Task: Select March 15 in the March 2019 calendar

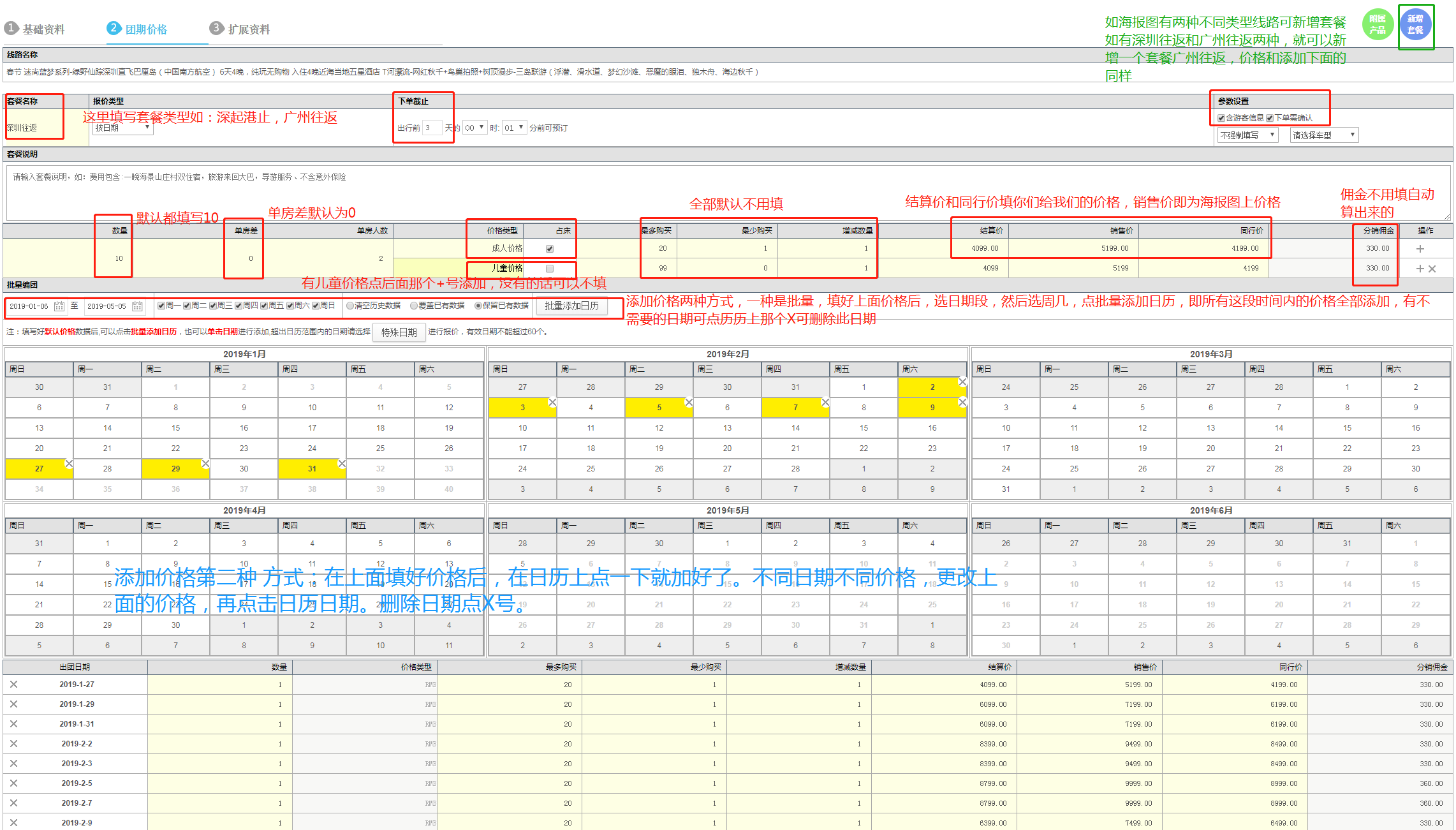Action: pyautogui.click(x=1347, y=428)
